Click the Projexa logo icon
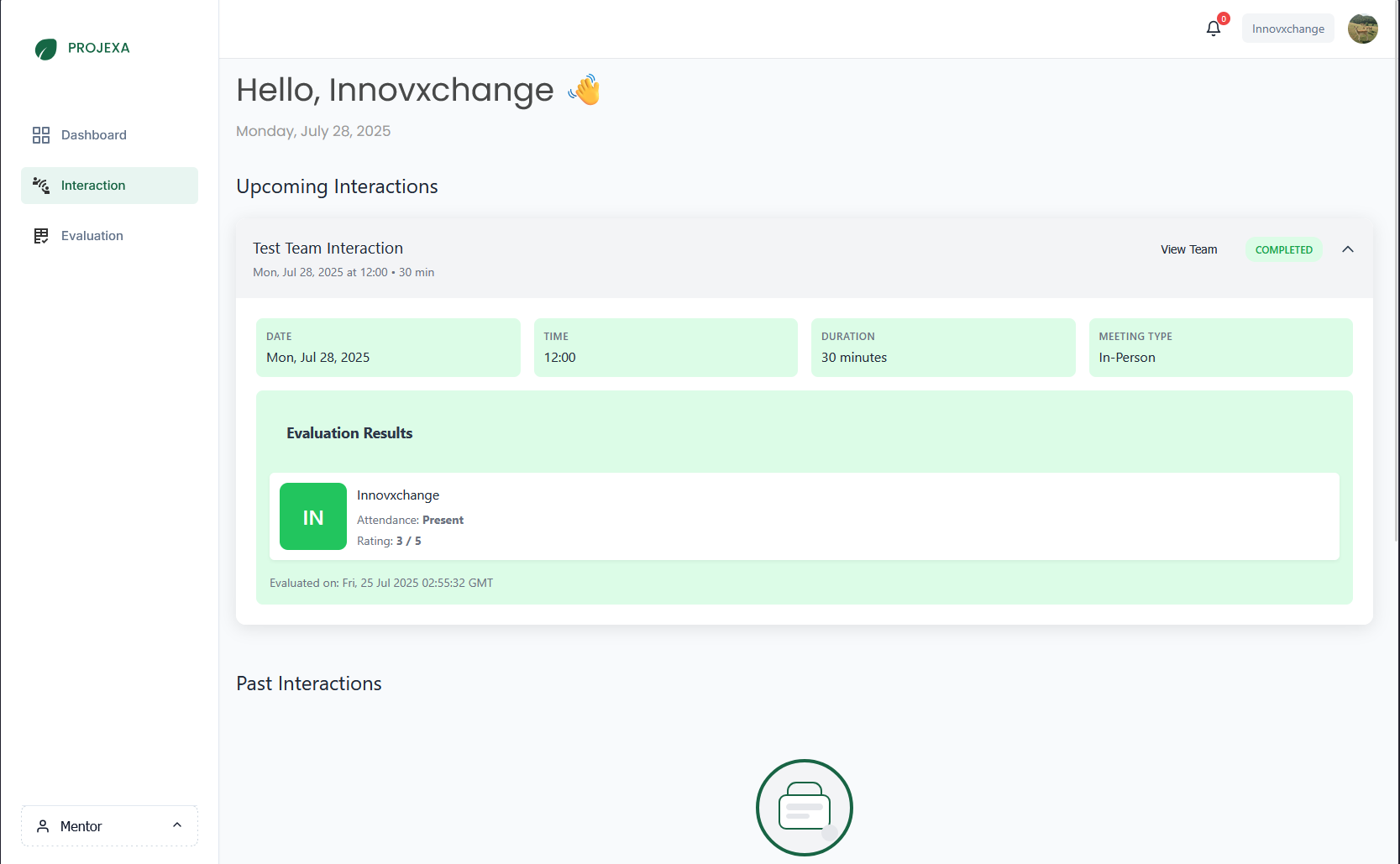This screenshot has width=1400, height=864. click(x=46, y=49)
